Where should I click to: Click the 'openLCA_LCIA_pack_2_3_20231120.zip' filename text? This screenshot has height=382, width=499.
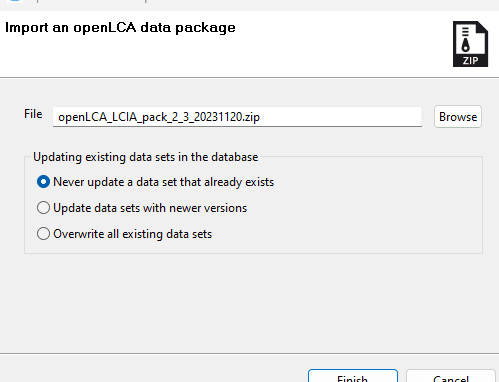(x=159, y=117)
